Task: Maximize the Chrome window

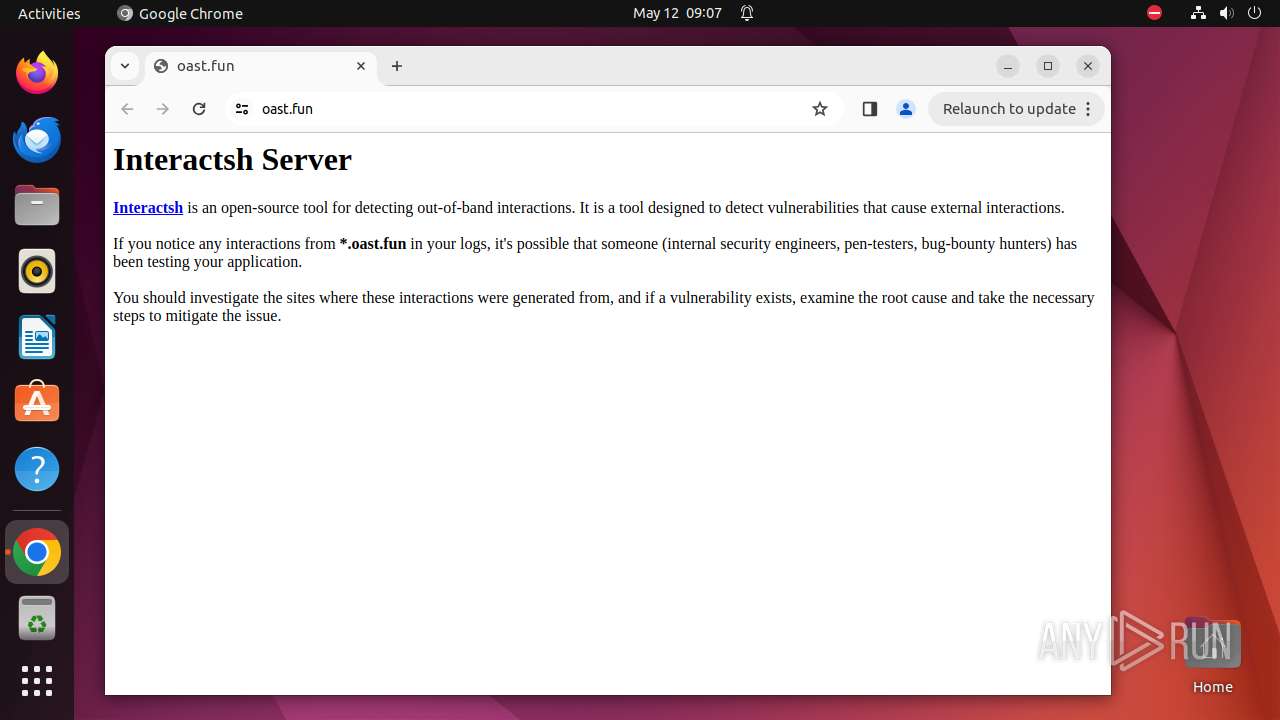Action: [x=1048, y=66]
